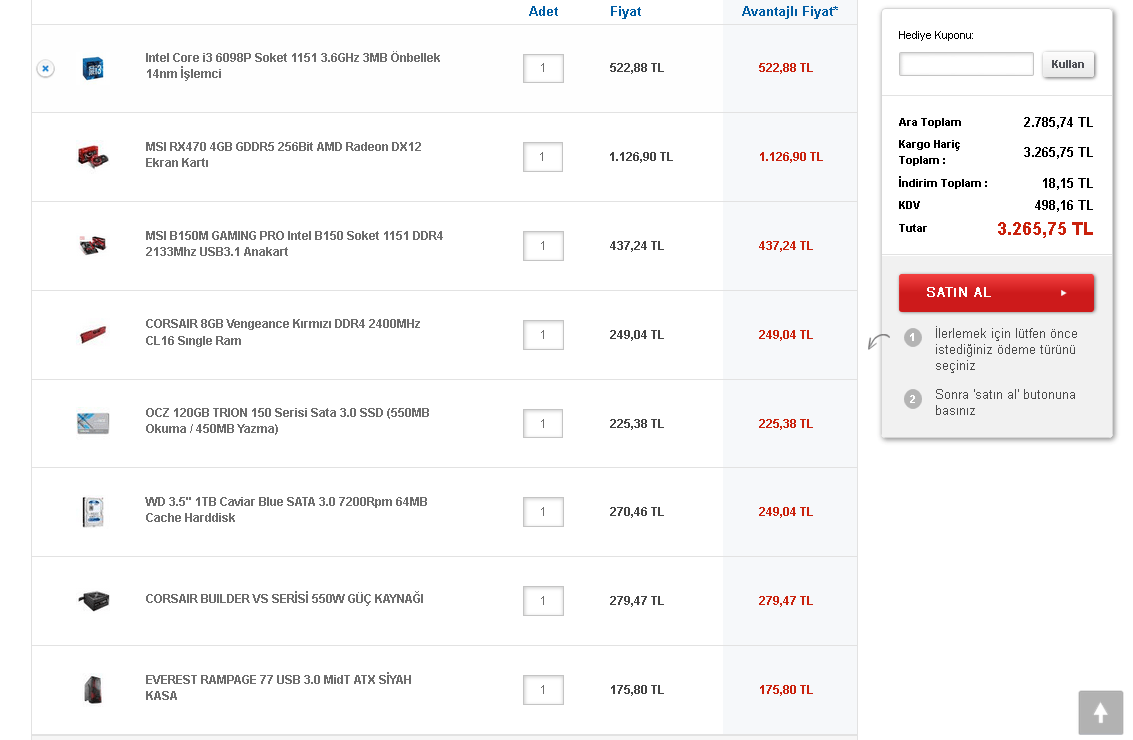Select the 3.265,75 TL Tutar total

point(1045,229)
